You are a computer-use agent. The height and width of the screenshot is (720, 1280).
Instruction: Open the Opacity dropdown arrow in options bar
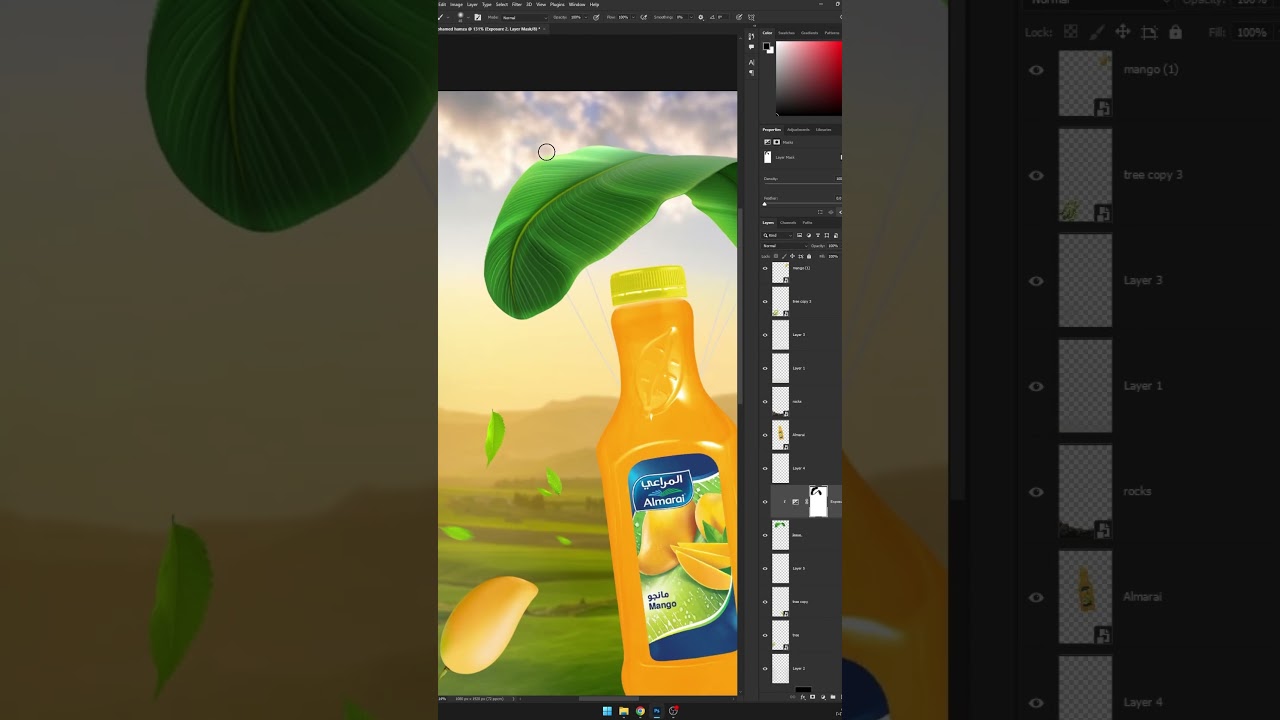click(586, 17)
